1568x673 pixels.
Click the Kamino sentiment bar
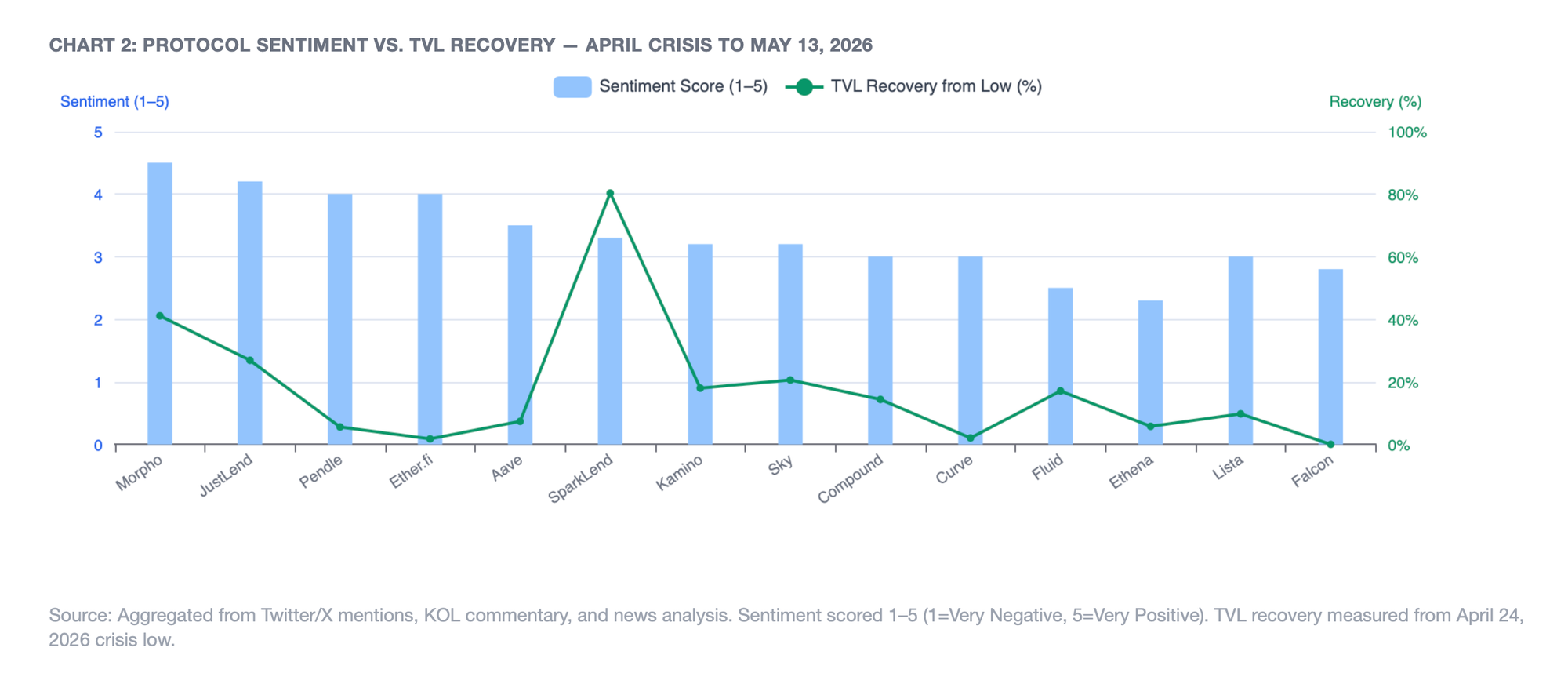click(700, 344)
